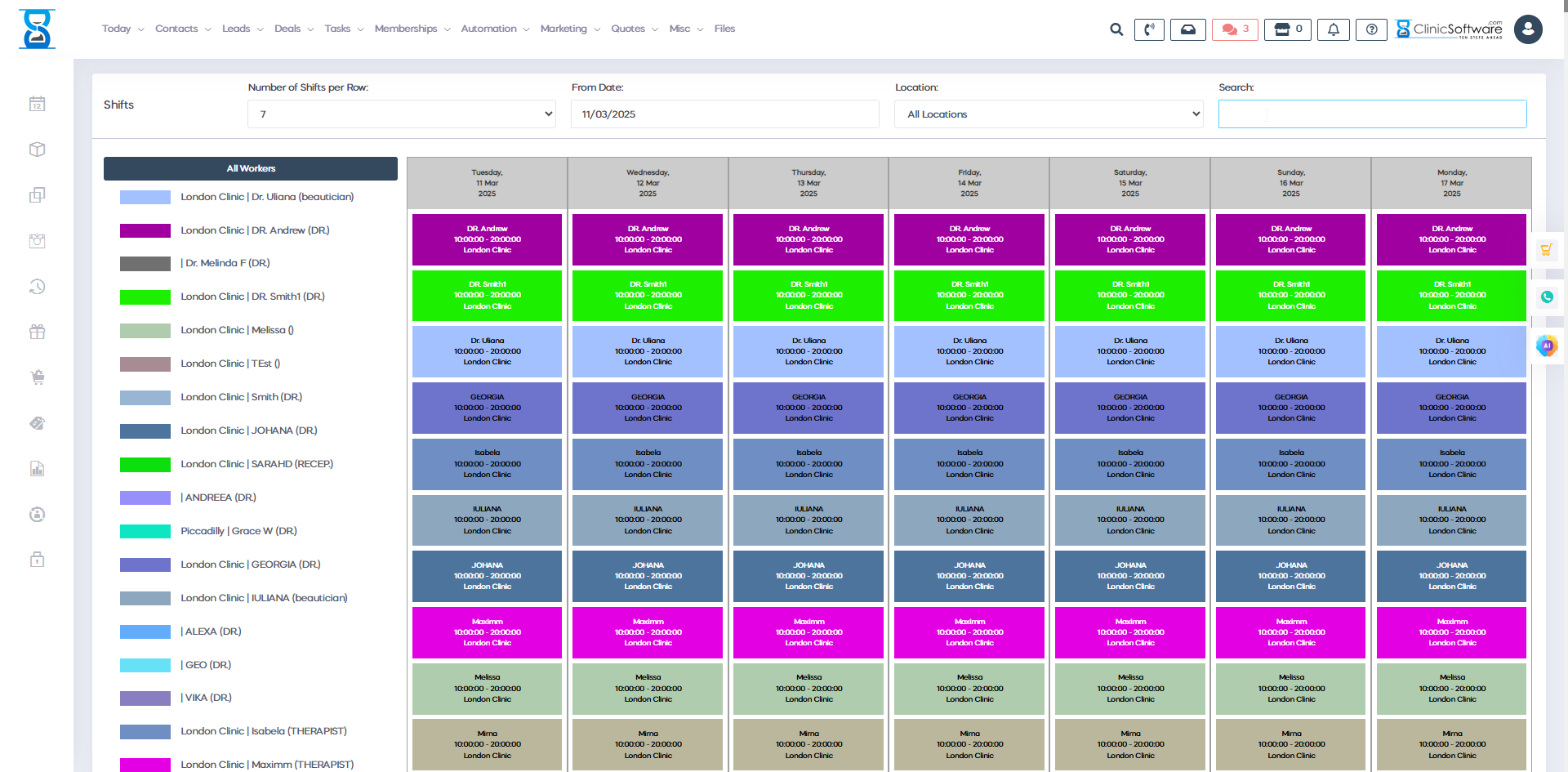Click the phone call icon in header
The image size is (1568, 772).
pos(1148,29)
